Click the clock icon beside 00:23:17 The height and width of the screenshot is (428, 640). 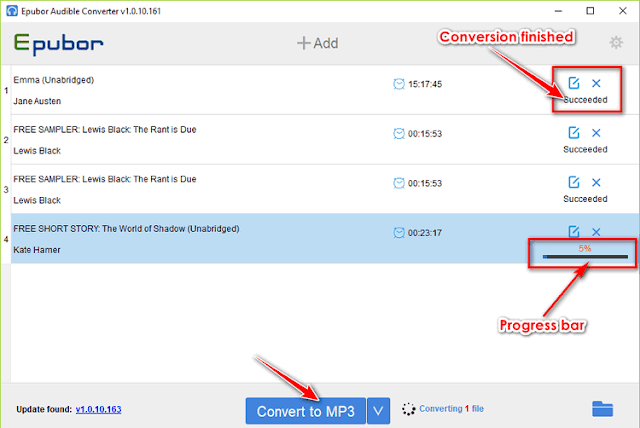pos(399,233)
